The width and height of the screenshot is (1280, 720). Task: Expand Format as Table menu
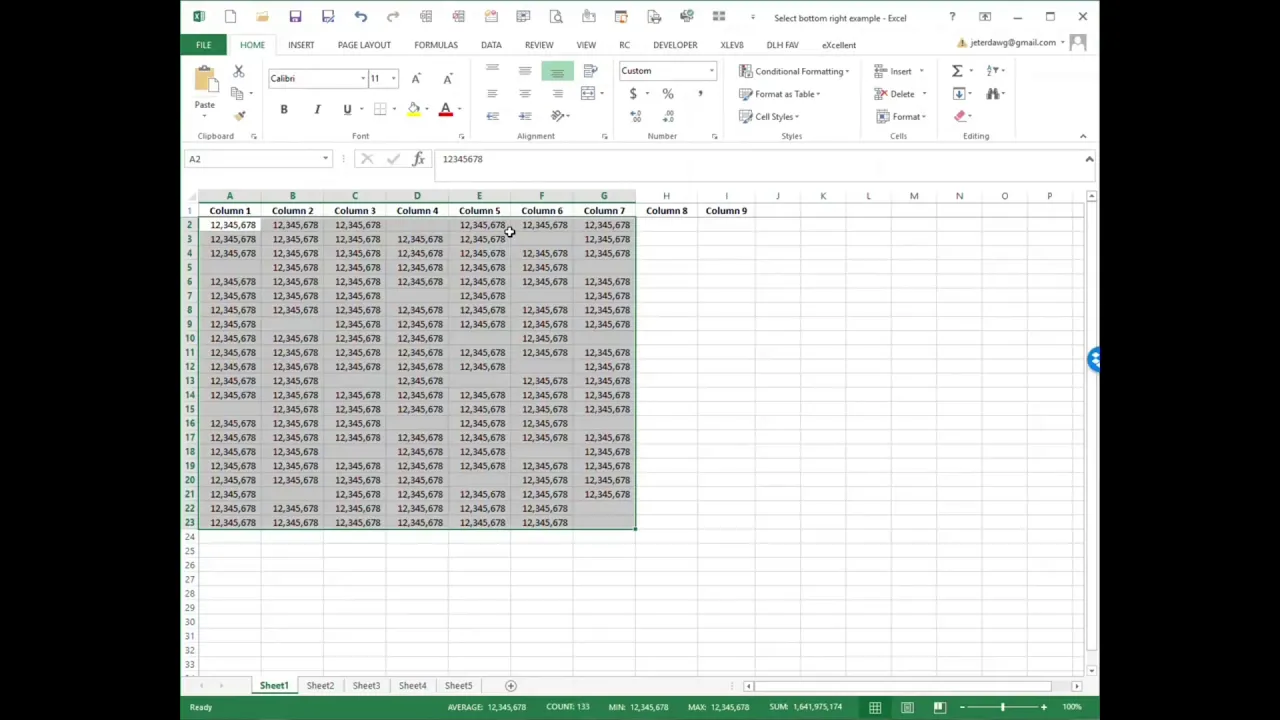click(780, 94)
